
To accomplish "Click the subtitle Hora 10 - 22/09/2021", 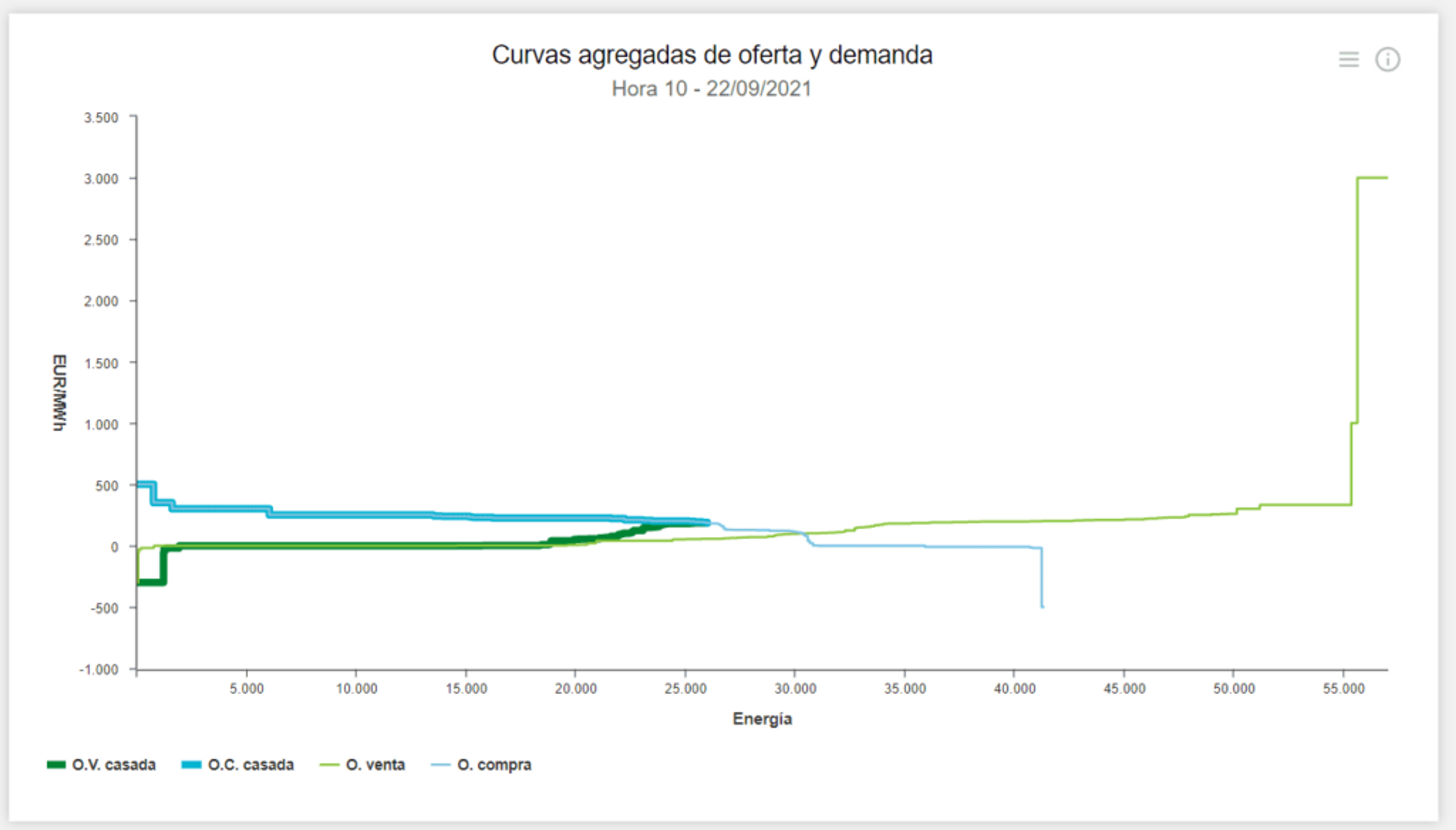I will tap(711, 89).
